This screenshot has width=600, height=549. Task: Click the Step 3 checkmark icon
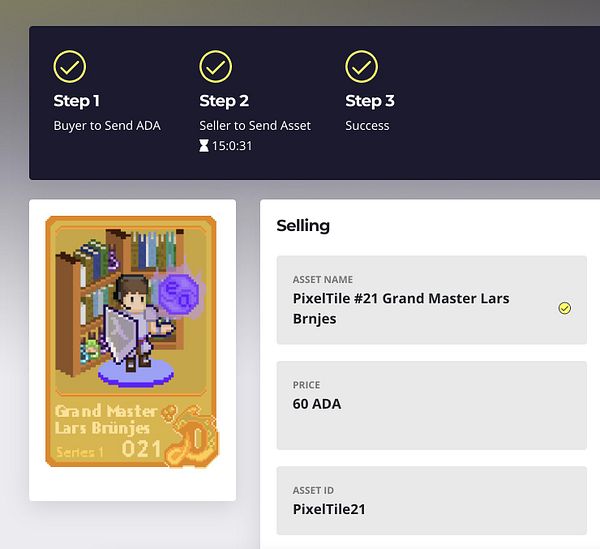pyautogui.click(x=361, y=67)
